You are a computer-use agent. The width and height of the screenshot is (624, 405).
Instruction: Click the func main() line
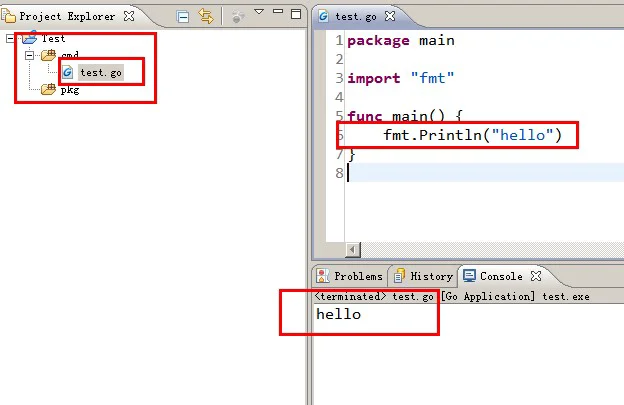click(405, 116)
